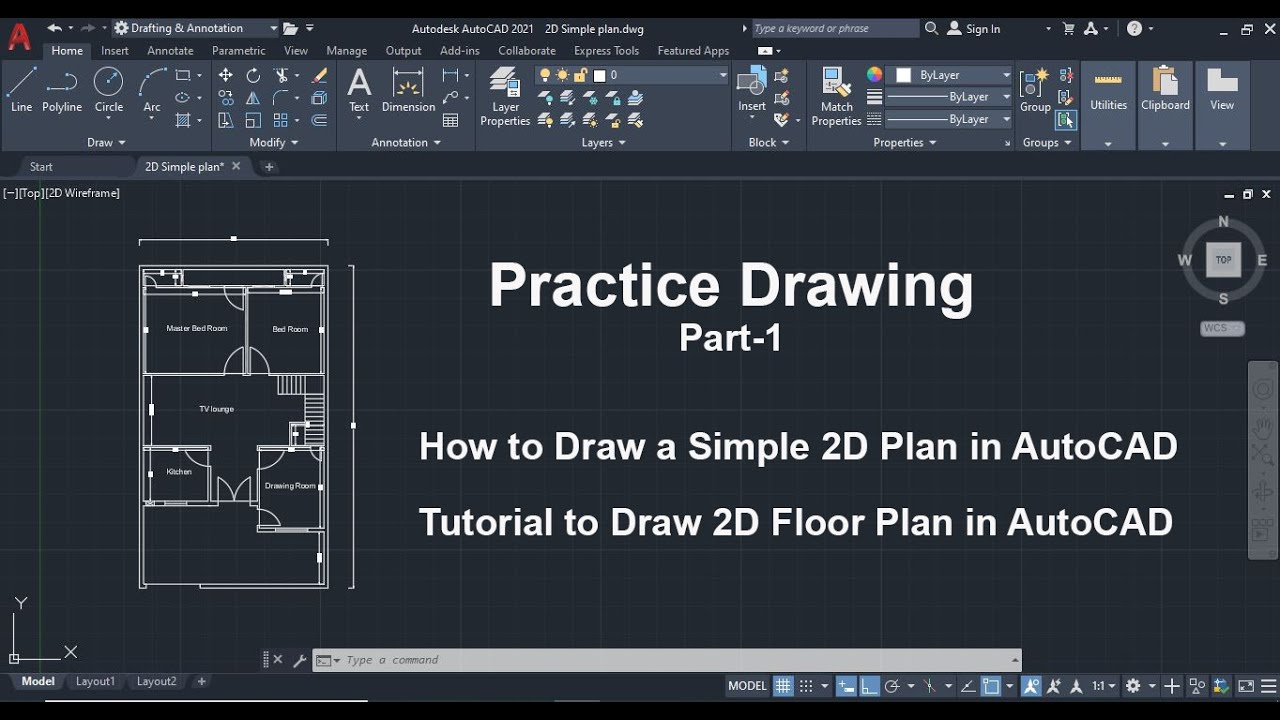1280x720 pixels.
Task: Toggle dynamic input in status bar
Action: 846,686
